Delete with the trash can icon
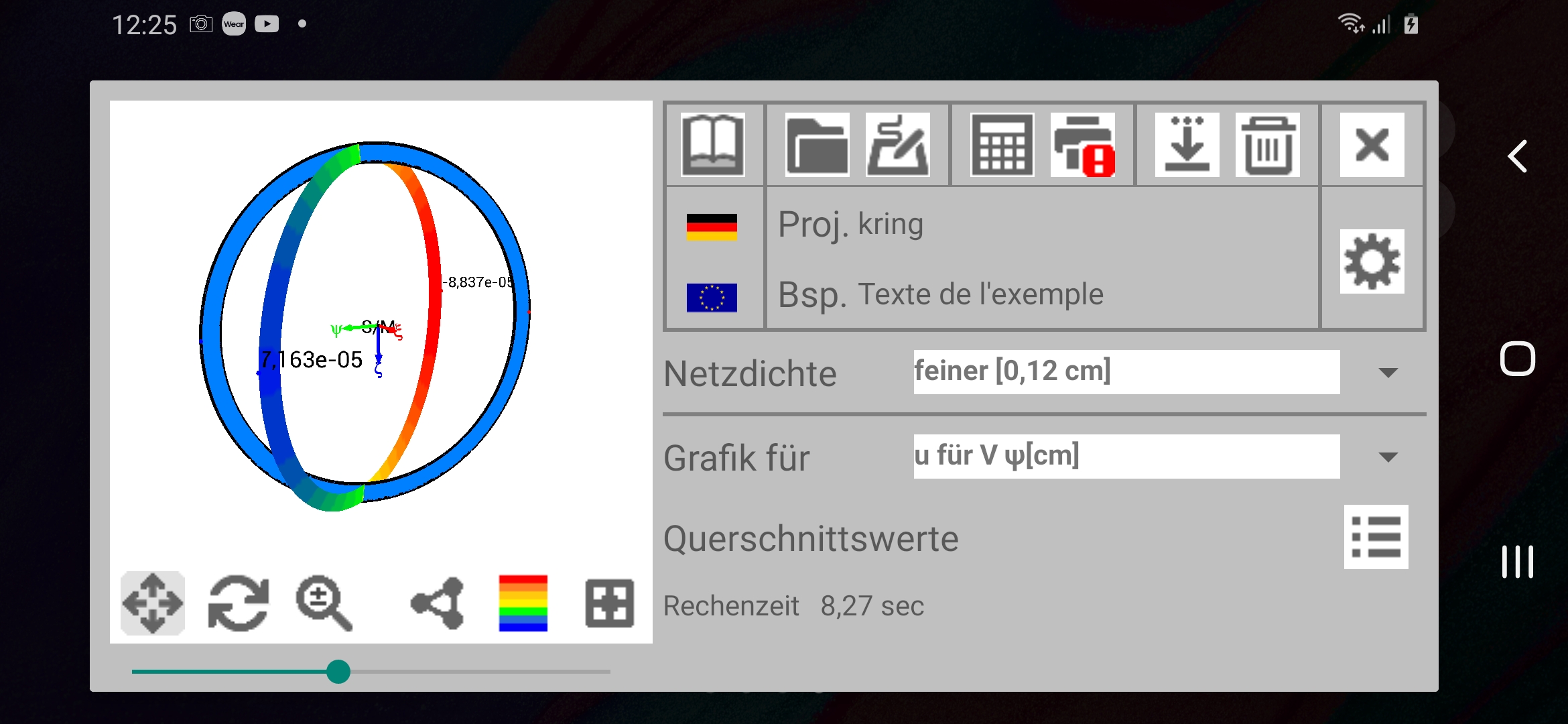This screenshot has width=1568, height=724. coord(1268,144)
